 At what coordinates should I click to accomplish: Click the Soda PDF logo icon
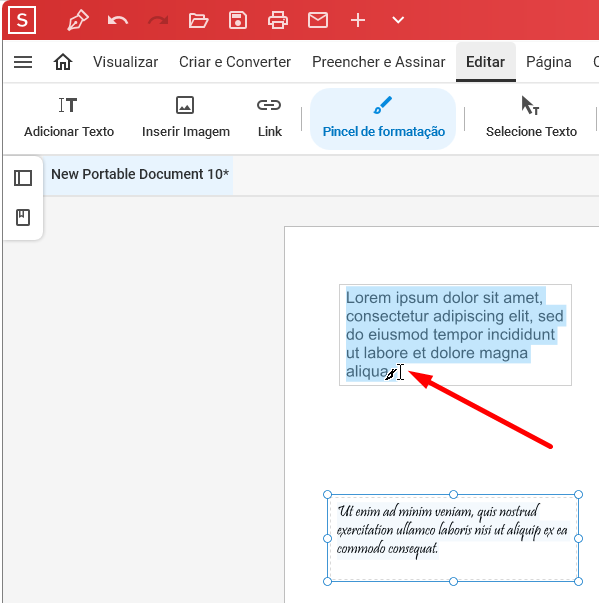coord(22,20)
